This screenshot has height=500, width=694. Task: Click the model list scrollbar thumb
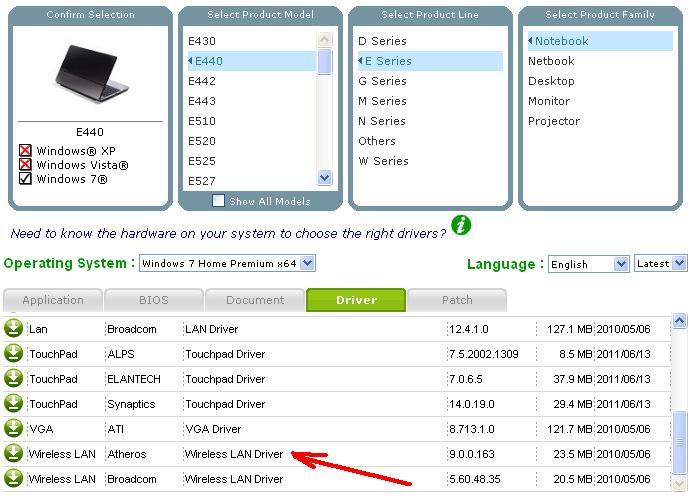(324, 62)
